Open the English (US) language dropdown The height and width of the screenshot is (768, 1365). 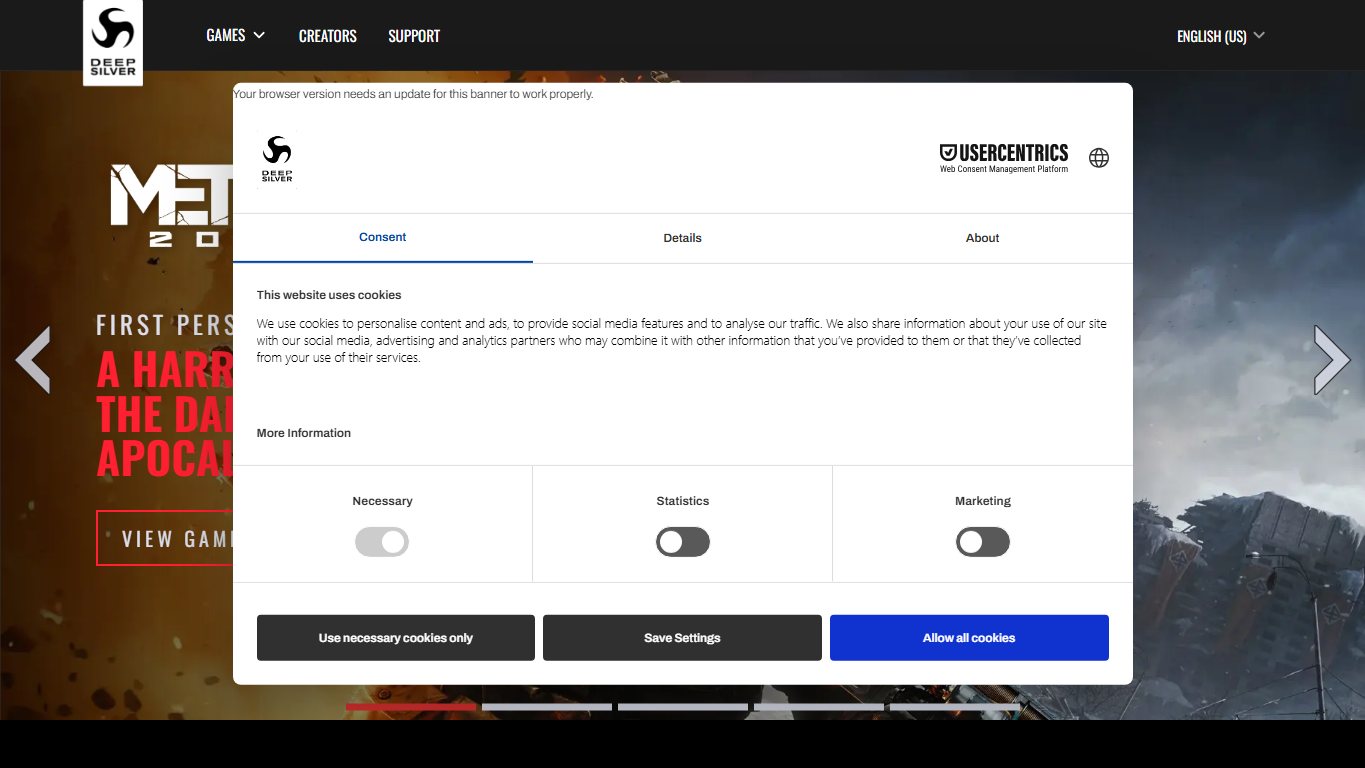tap(1221, 36)
